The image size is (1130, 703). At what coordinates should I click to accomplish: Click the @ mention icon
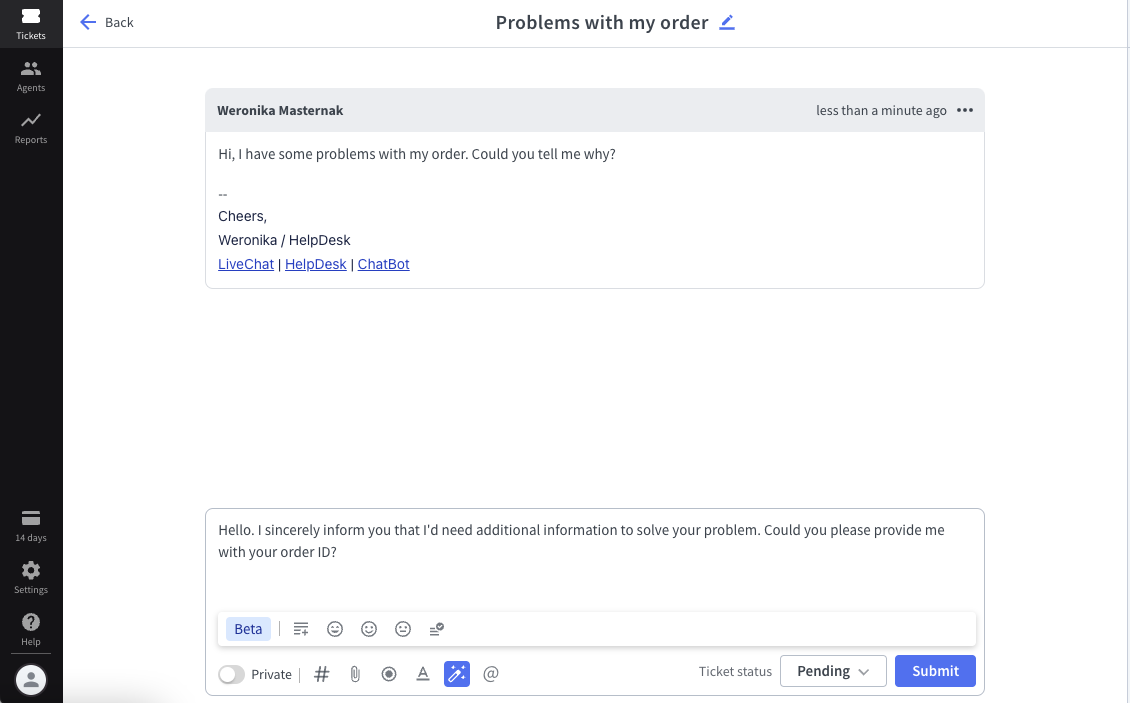[x=490, y=674]
